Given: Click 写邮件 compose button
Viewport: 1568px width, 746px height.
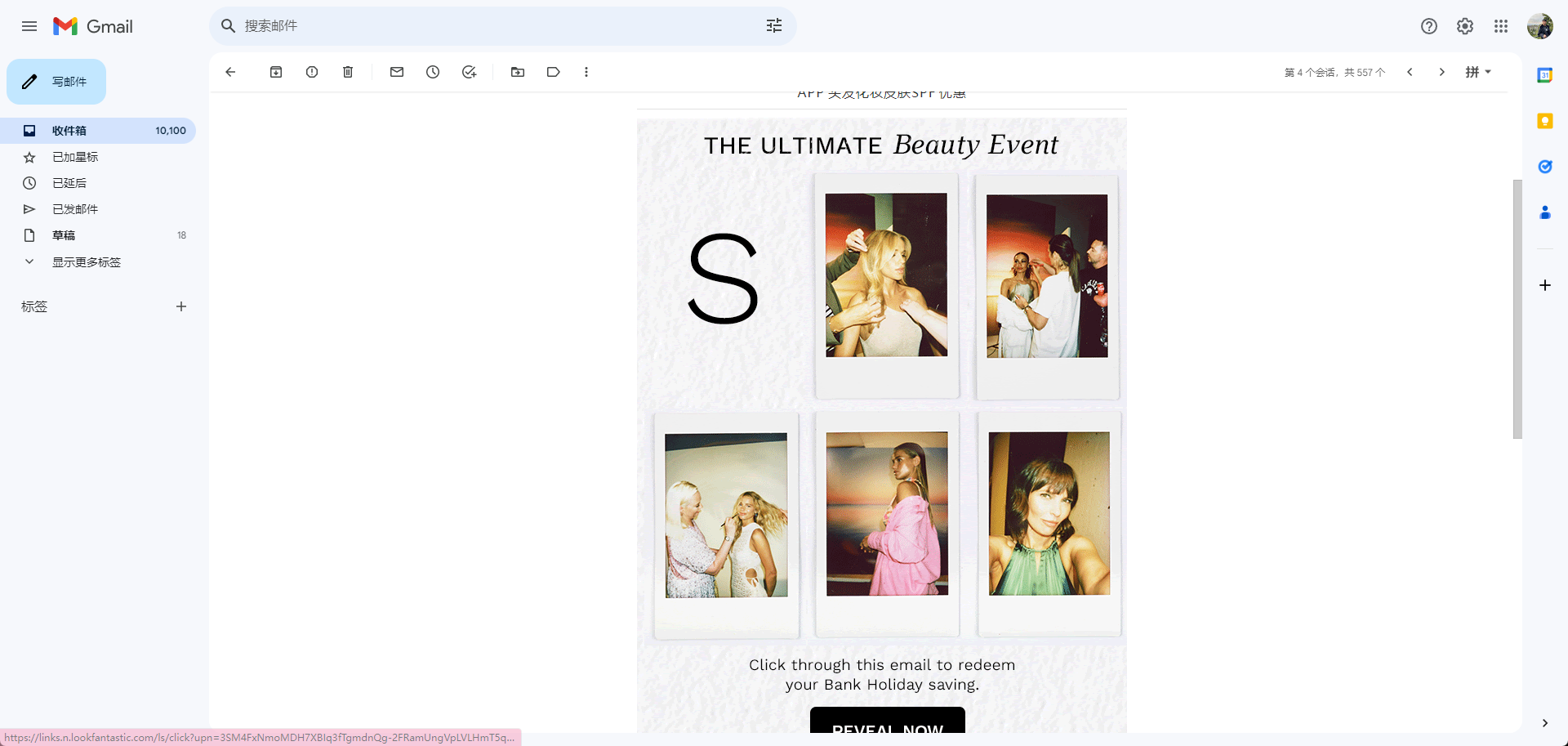Looking at the screenshot, I should click(56, 82).
